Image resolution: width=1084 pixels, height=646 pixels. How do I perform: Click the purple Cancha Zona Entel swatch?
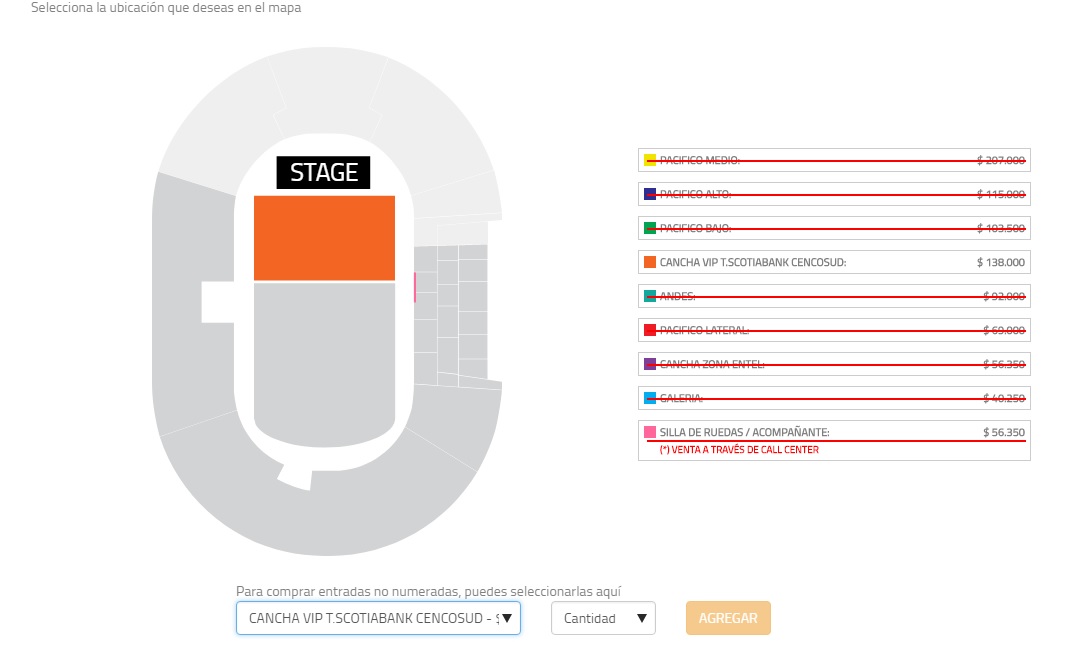coord(650,364)
